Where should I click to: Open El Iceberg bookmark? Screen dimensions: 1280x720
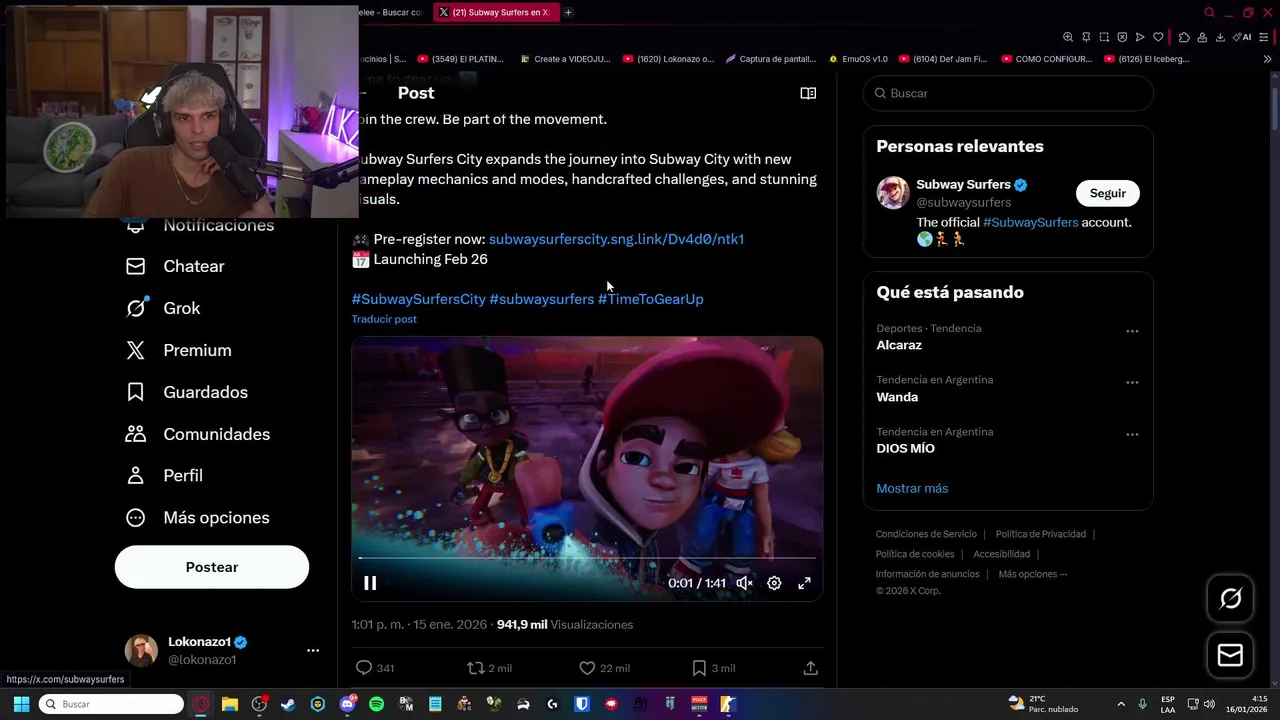[1146, 59]
